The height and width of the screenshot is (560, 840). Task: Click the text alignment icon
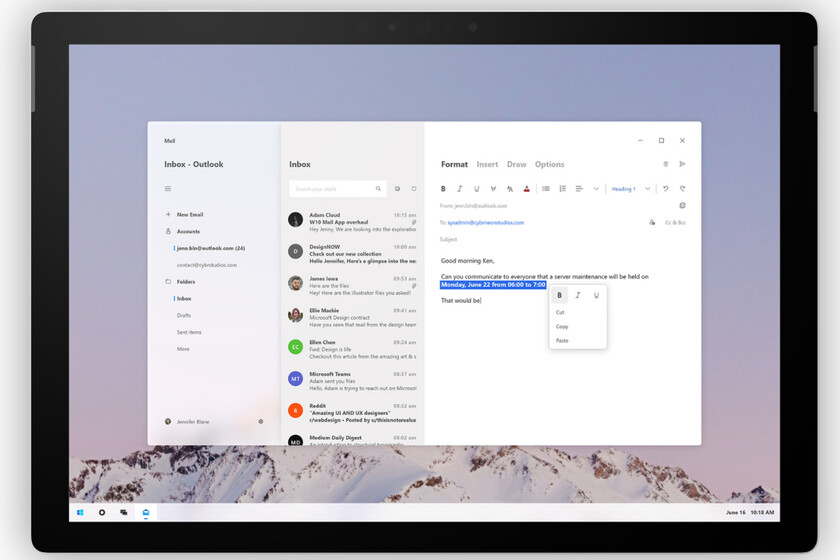[x=579, y=189]
